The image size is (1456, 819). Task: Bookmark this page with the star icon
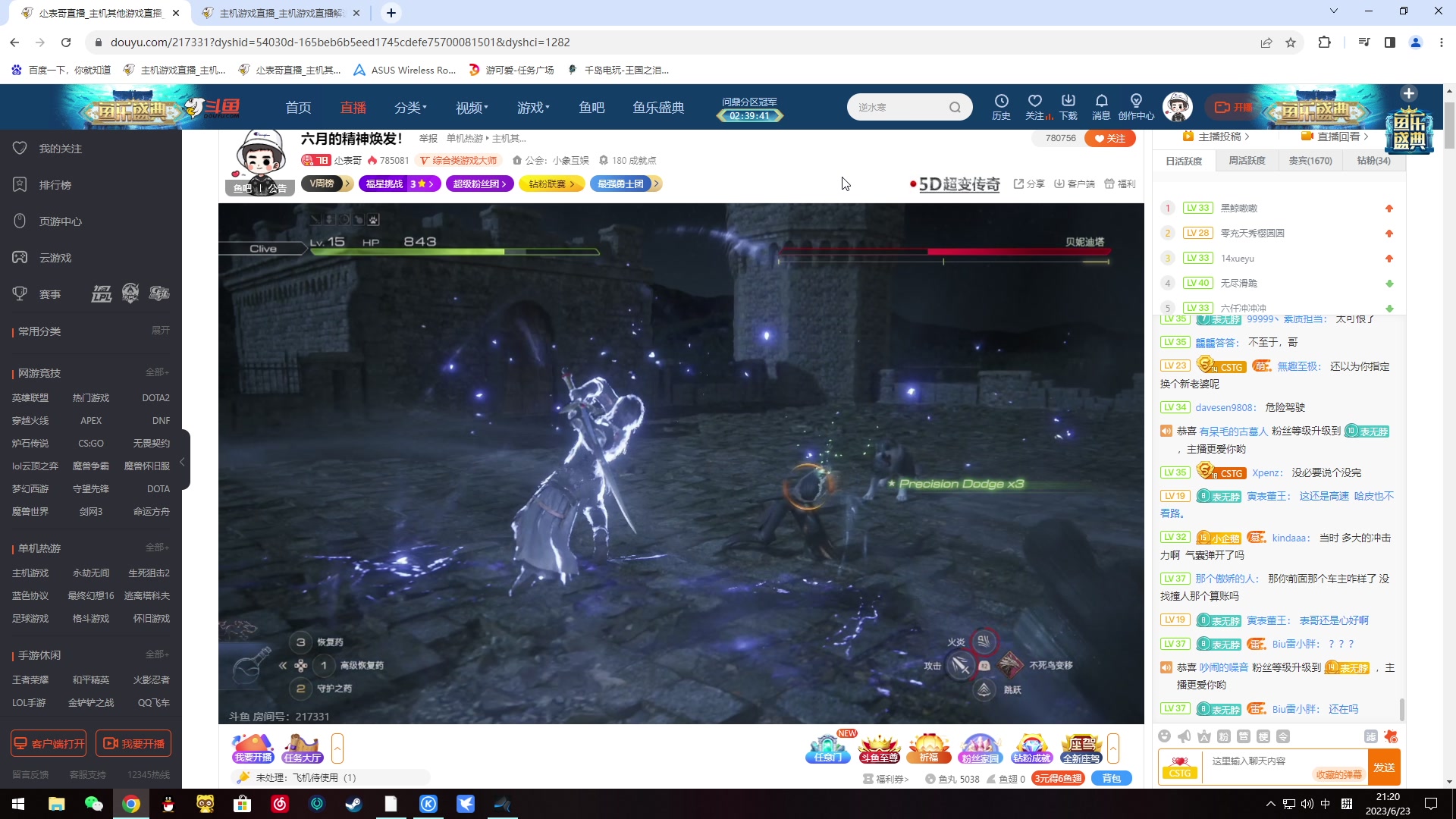1291,42
